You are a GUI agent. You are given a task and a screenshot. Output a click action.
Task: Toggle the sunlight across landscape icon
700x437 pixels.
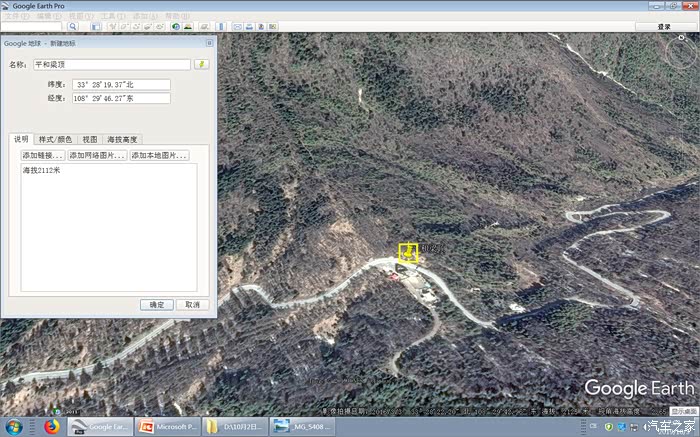tap(188, 26)
